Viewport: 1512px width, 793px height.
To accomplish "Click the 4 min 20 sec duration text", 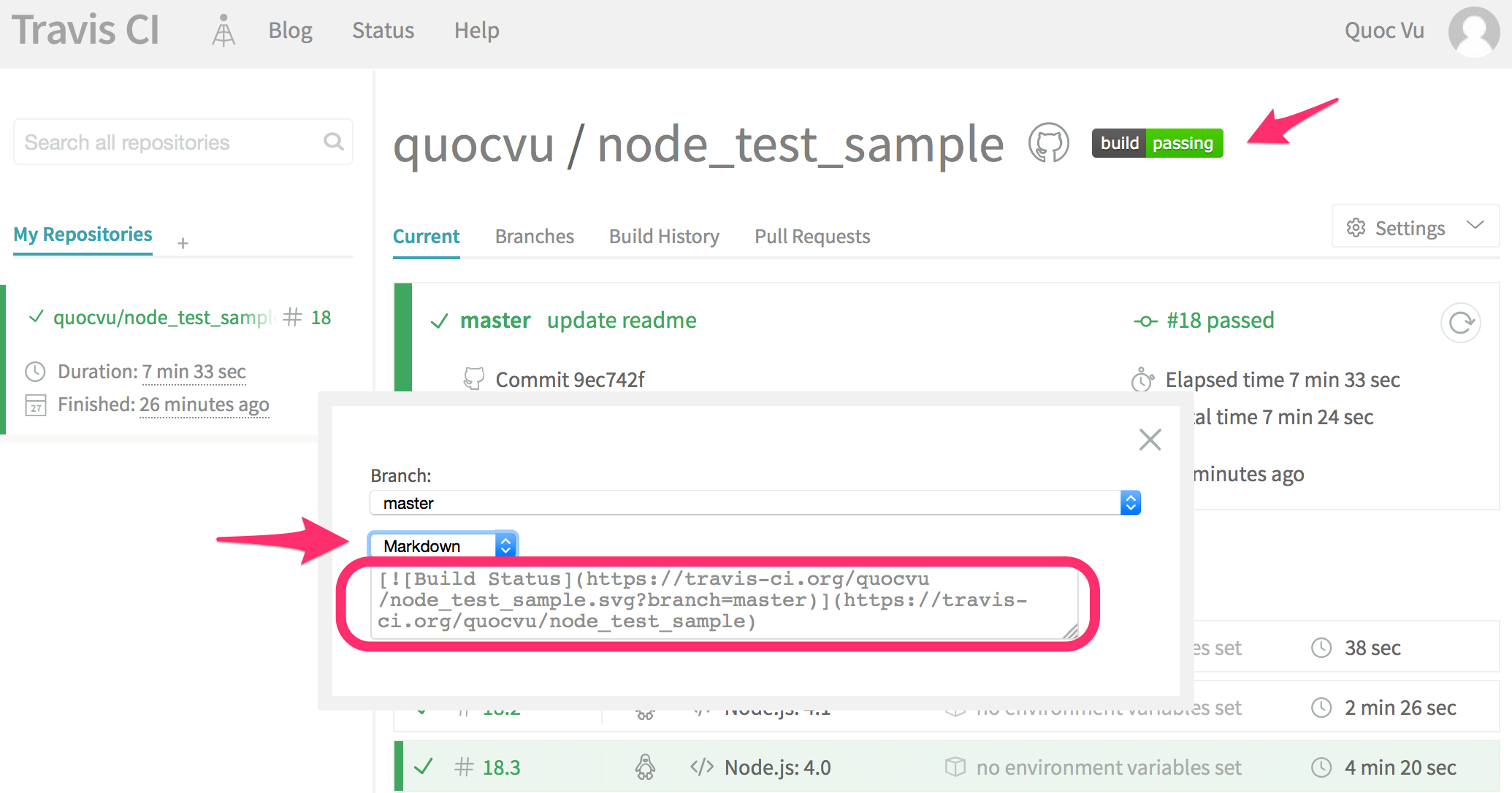I will pyautogui.click(x=1400, y=767).
